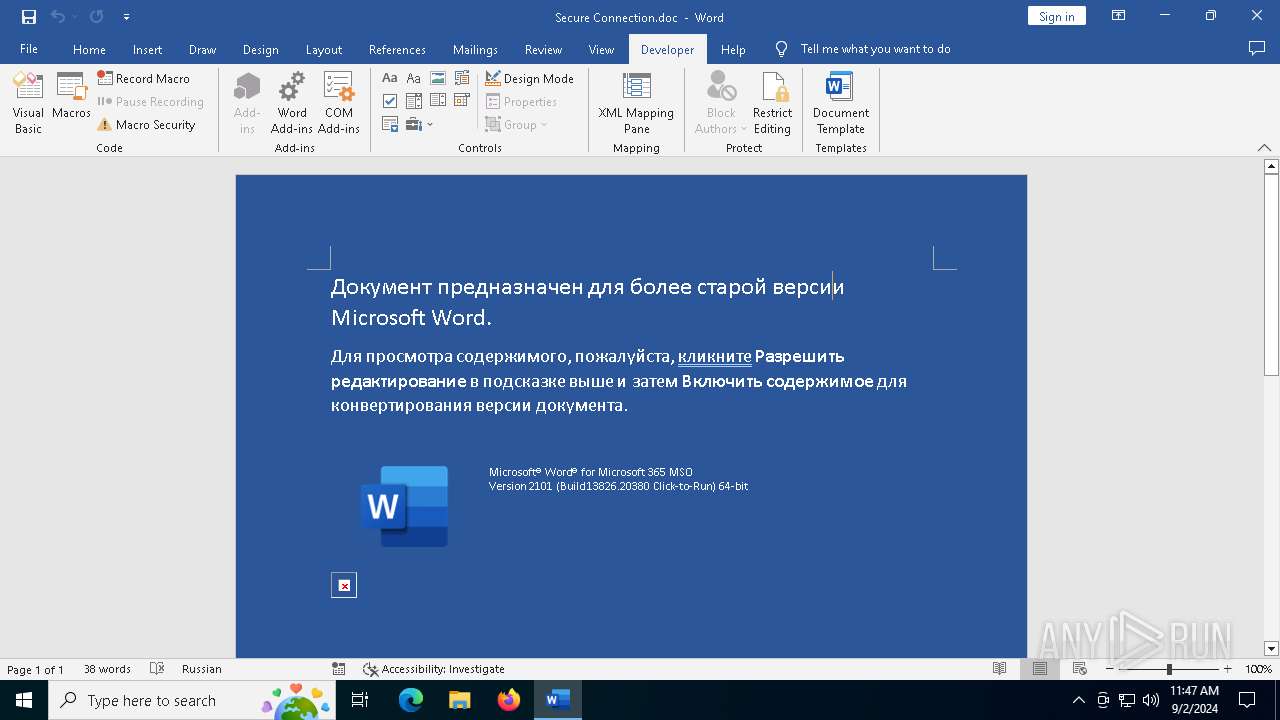Open word count via 38 words
The height and width of the screenshot is (720, 1280).
[x=107, y=669]
